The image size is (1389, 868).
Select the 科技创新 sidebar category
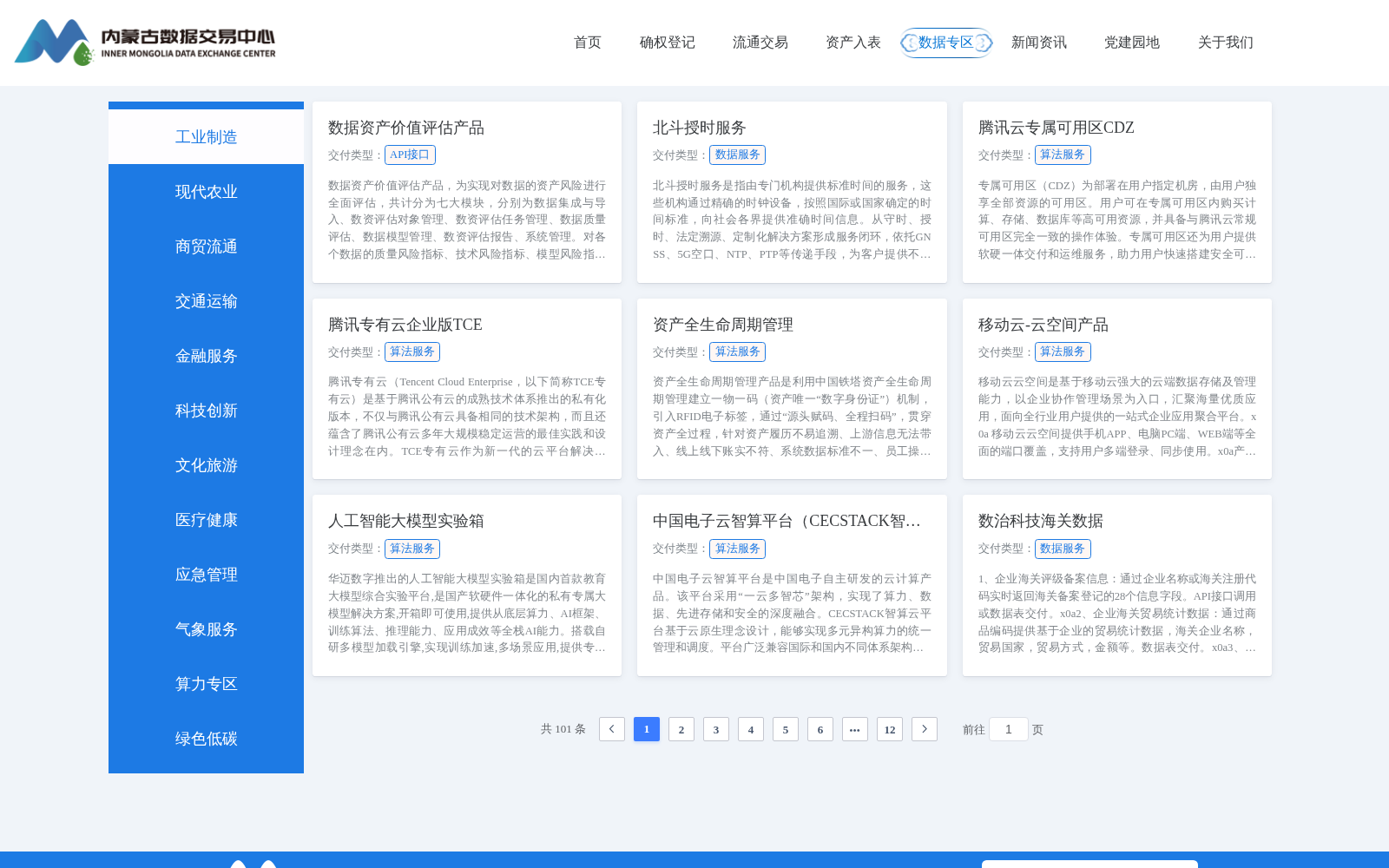(206, 411)
